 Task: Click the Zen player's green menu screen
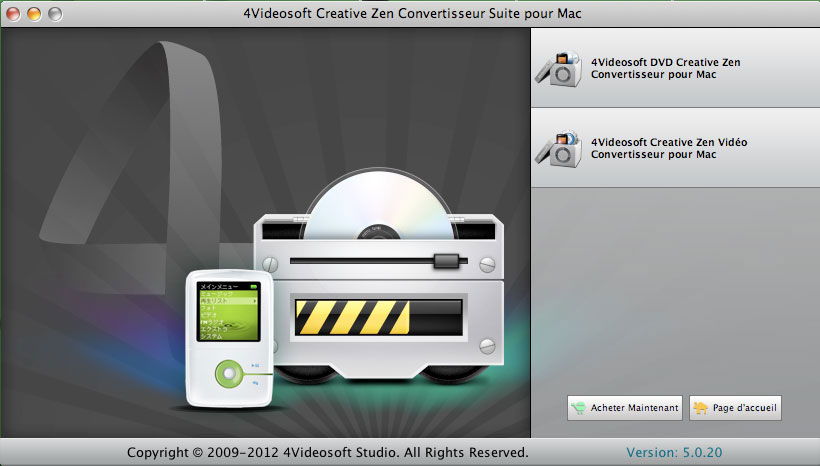(x=226, y=315)
